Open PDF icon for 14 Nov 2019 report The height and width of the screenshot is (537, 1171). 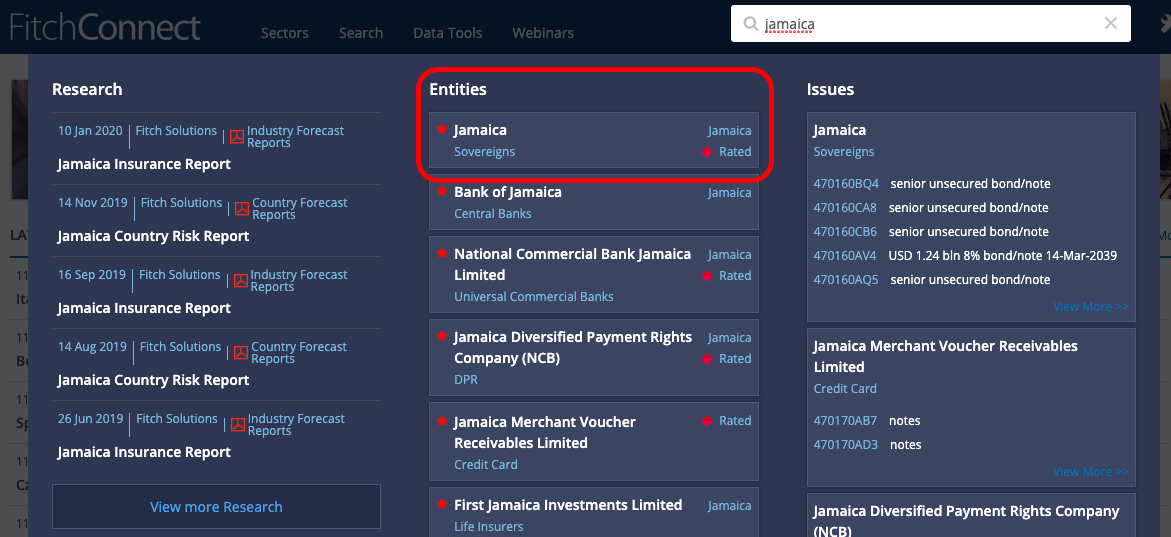tap(242, 209)
